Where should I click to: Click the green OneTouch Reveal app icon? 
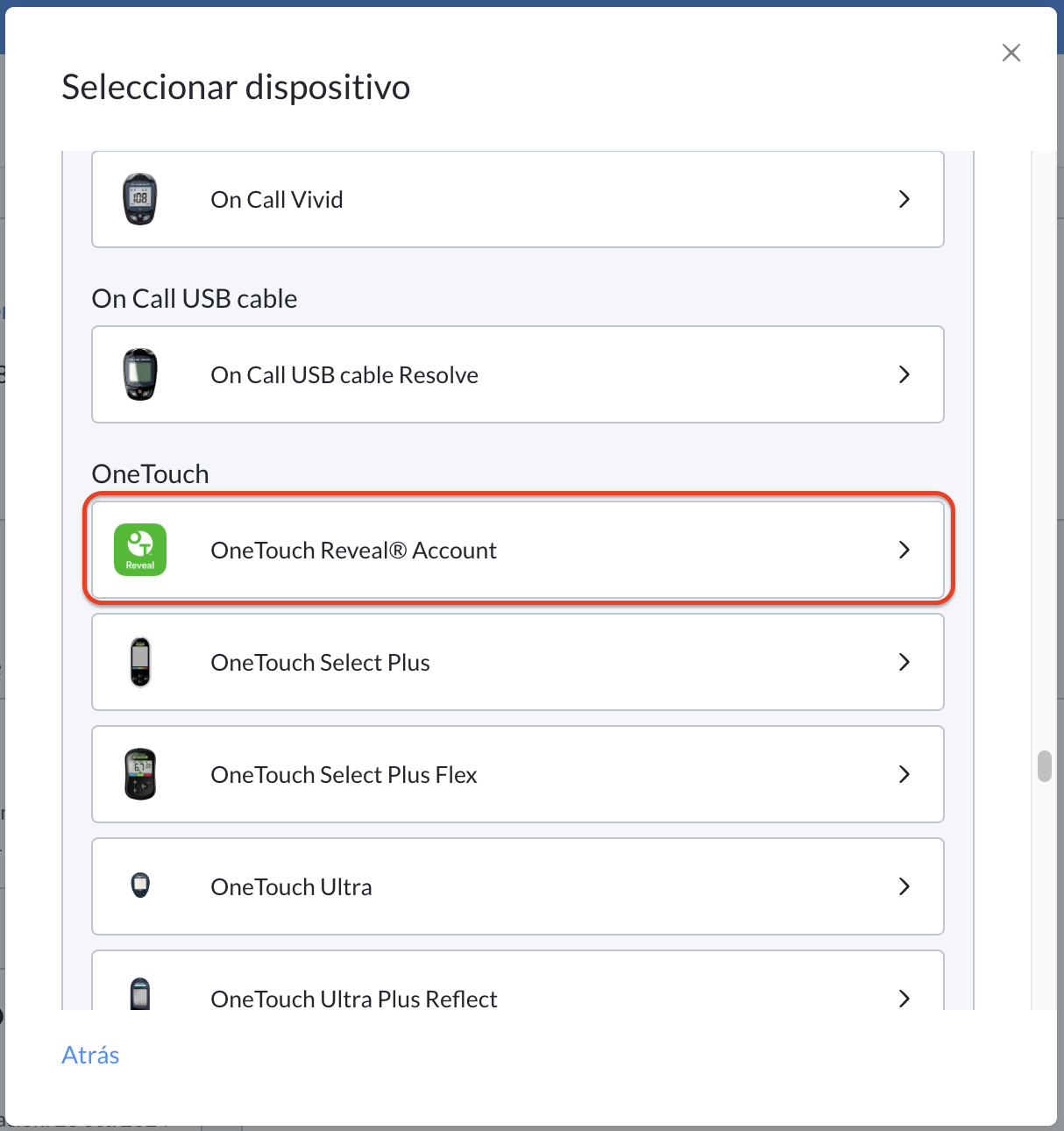coord(140,550)
